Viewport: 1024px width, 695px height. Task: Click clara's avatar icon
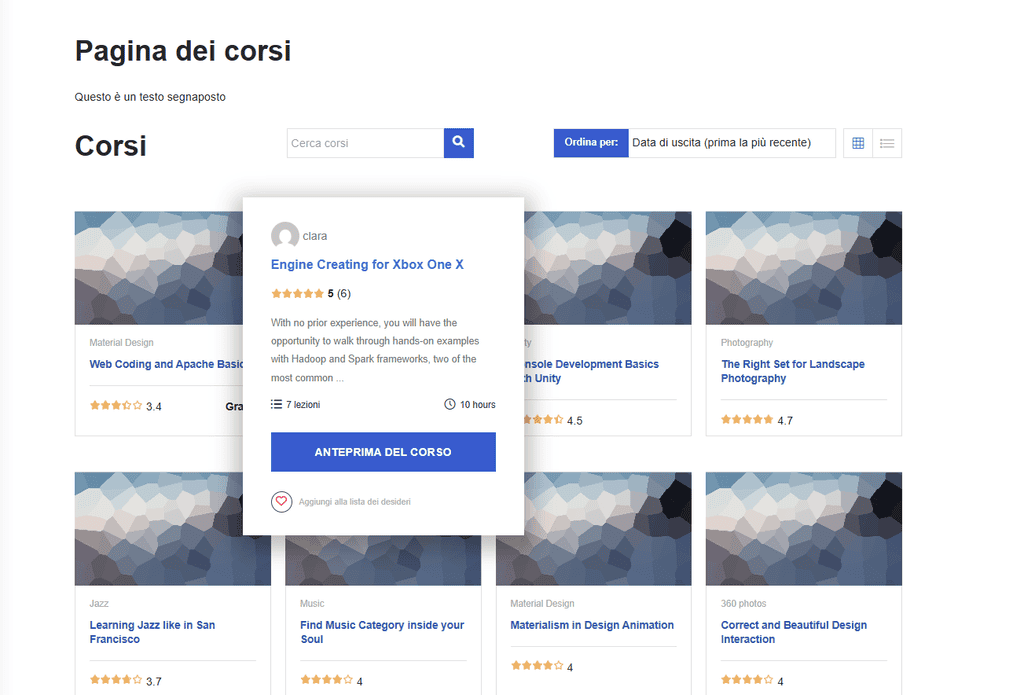click(285, 236)
